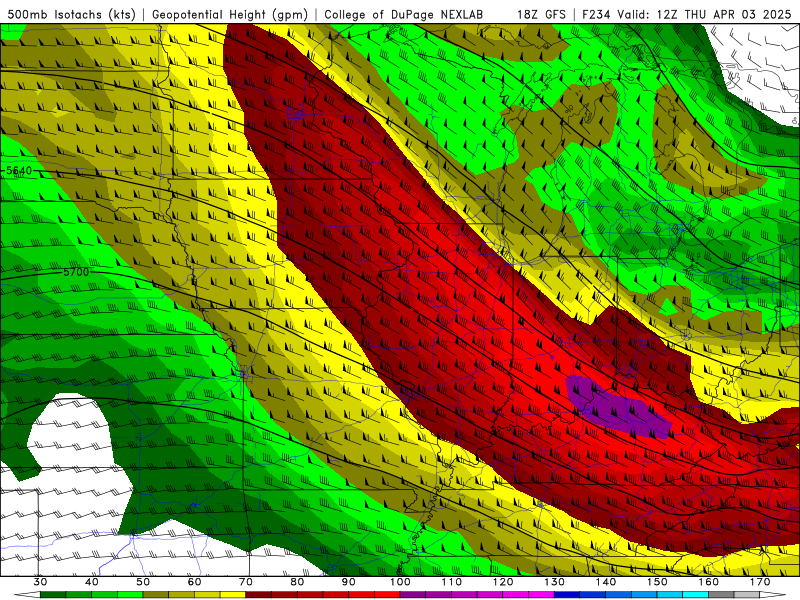Click the "12Z THU APR 03 2025" valid time
The width and height of the screenshot is (800, 600).
pyautogui.click(x=724, y=14)
